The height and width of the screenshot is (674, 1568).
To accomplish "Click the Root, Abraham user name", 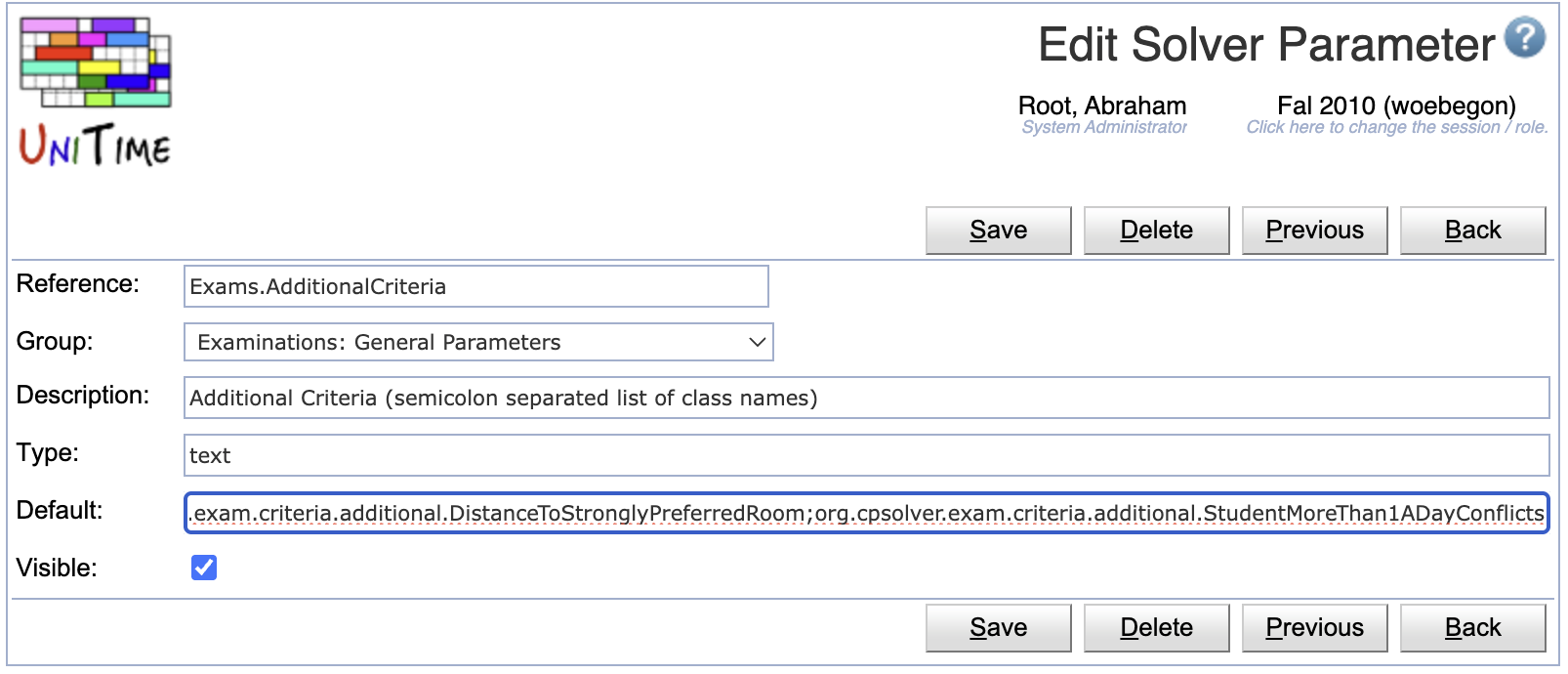I will 1102,105.
